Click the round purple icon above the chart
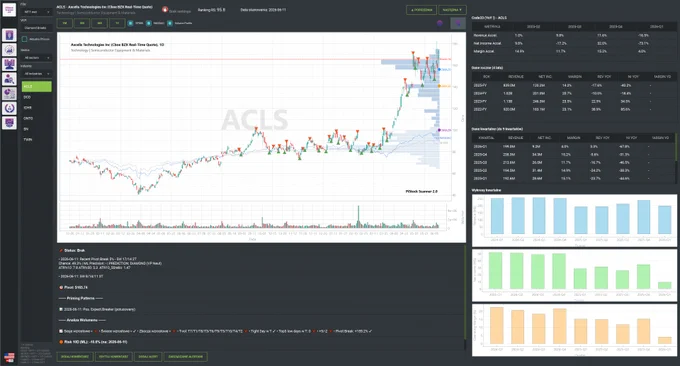This screenshot has width=680, height=366. click(440, 23)
